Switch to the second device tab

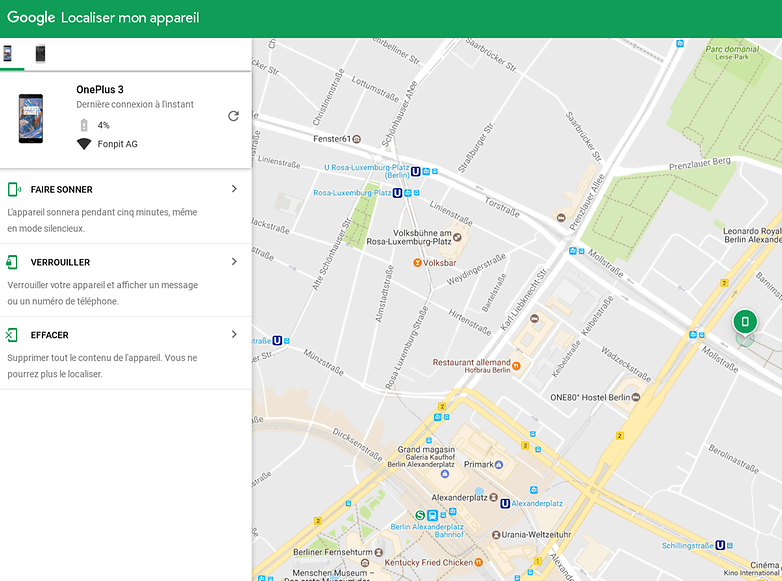[x=40, y=53]
